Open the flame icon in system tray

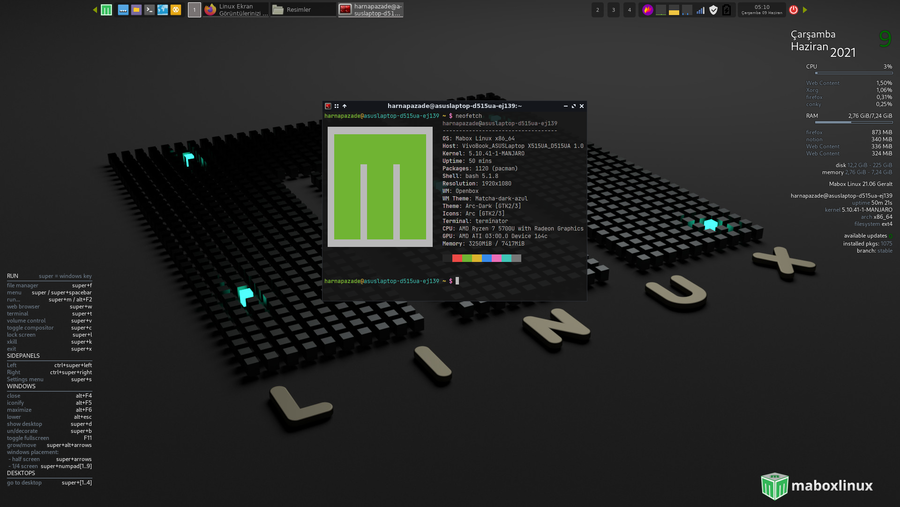pyautogui.click(x=647, y=10)
